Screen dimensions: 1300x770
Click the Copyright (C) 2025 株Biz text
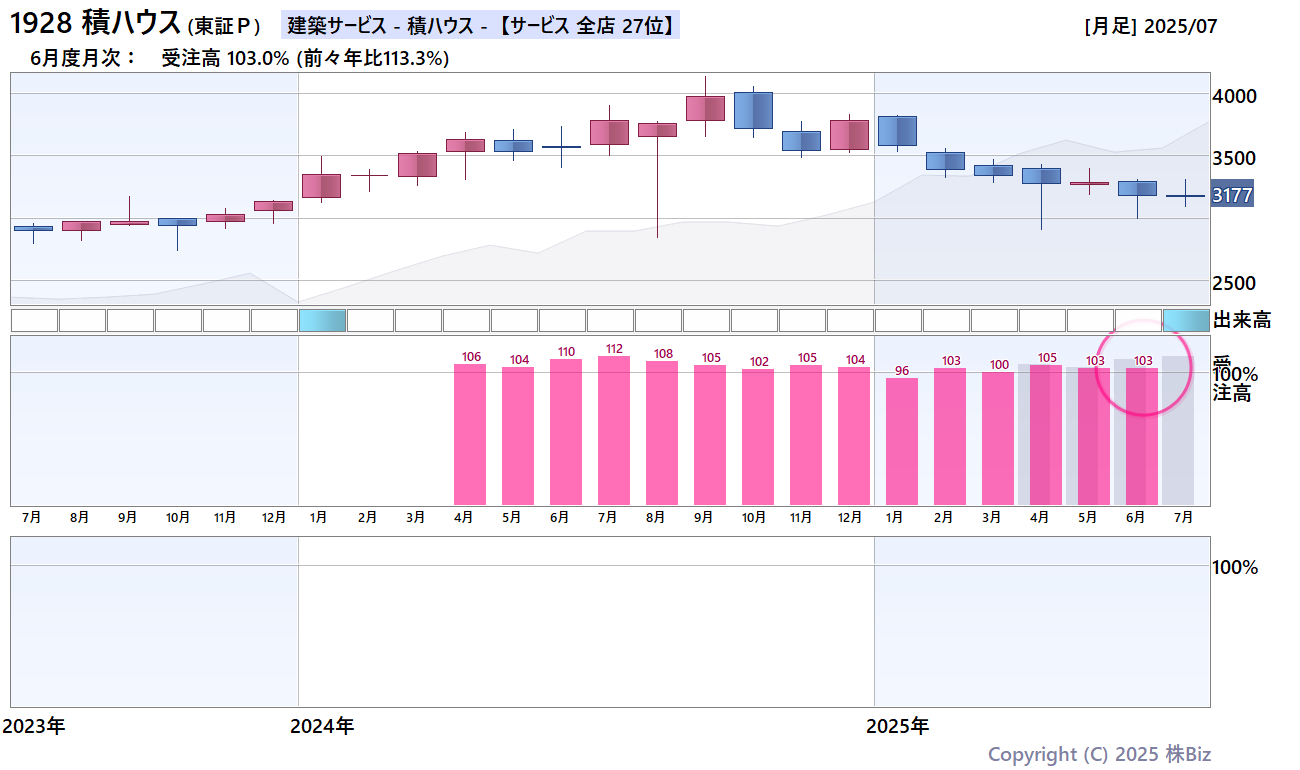(x=1099, y=755)
